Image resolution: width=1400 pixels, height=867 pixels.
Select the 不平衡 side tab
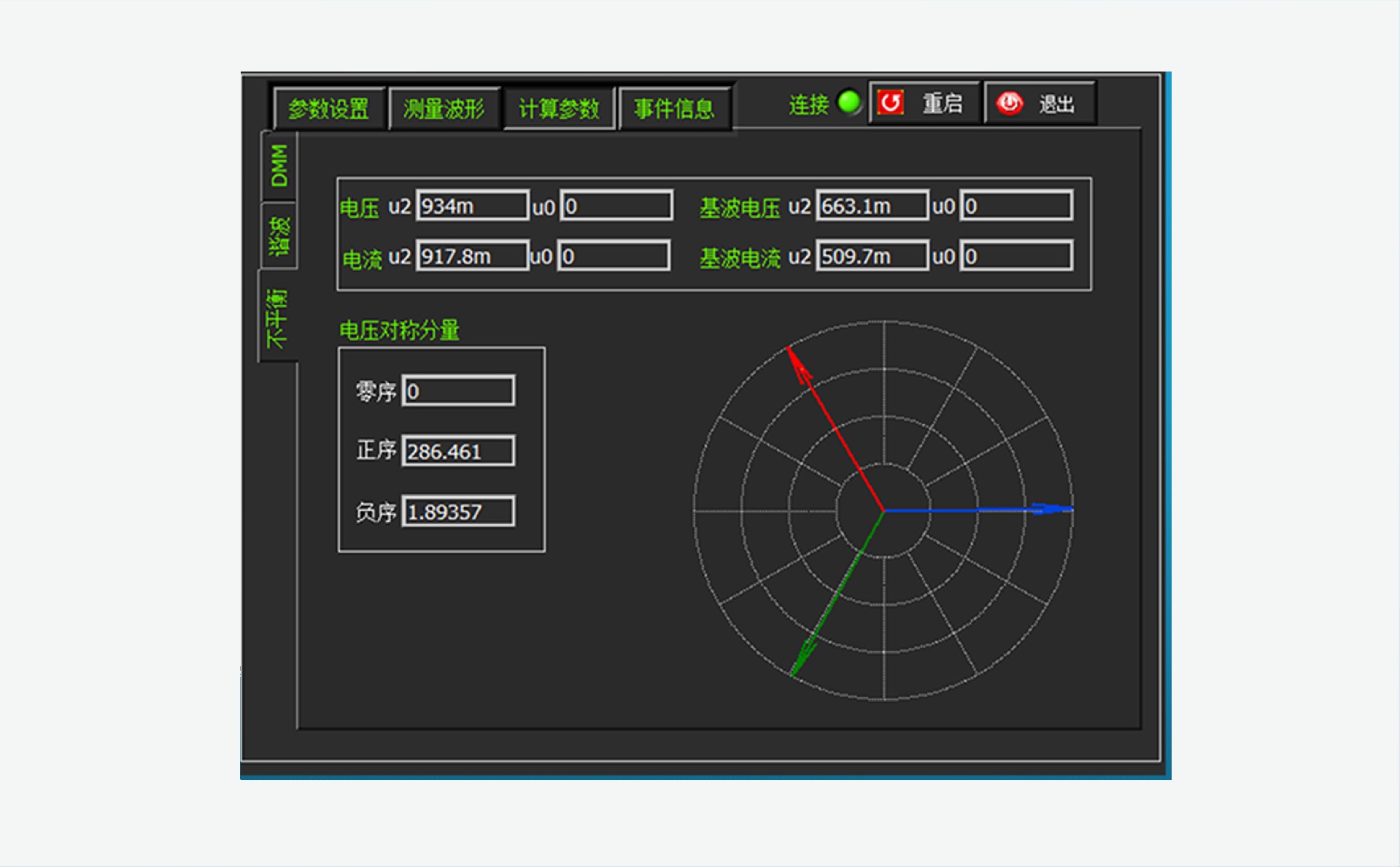click(x=278, y=317)
